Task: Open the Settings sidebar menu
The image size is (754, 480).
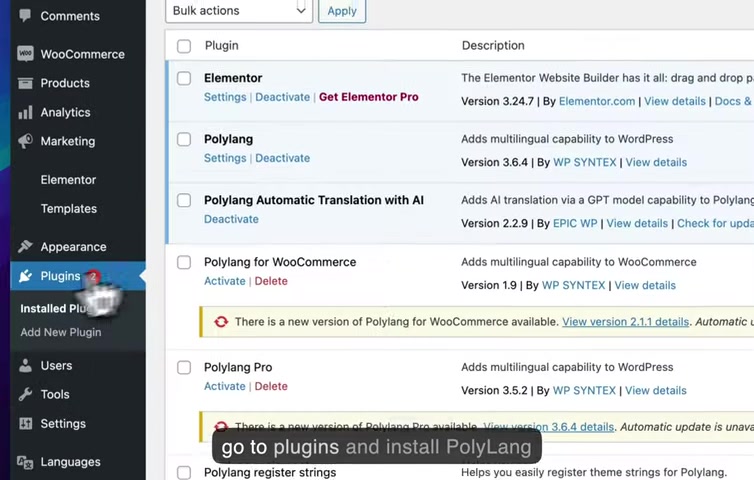Action: (x=63, y=423)
